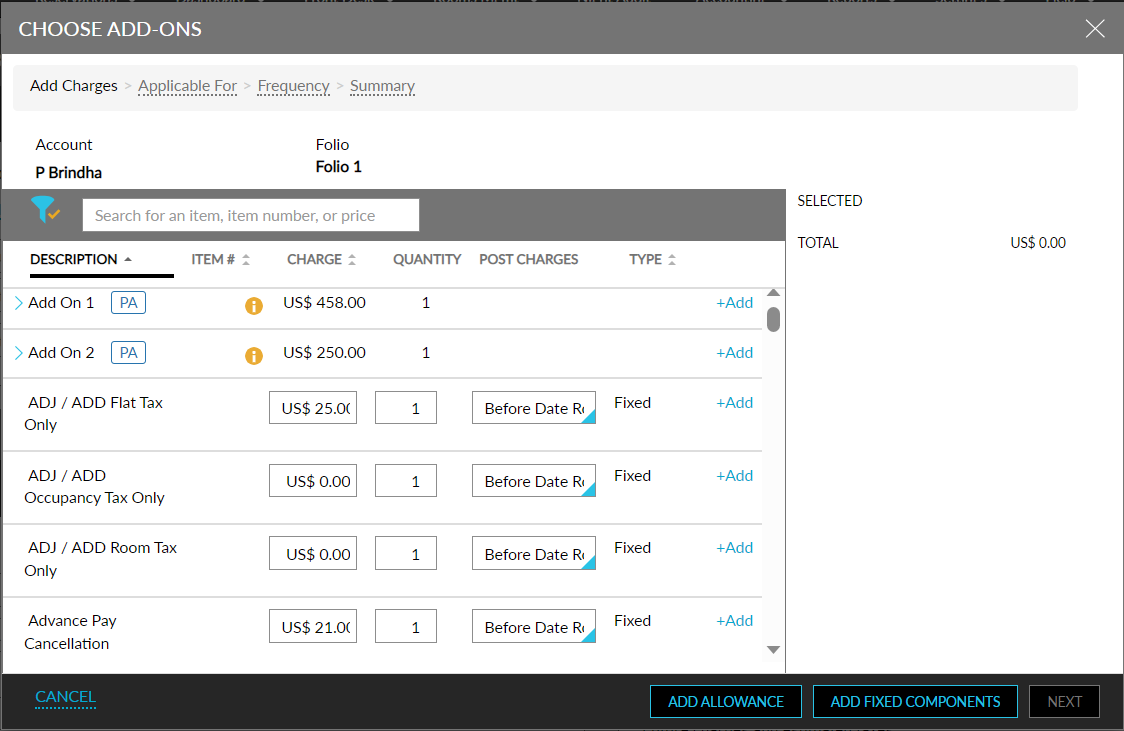The image size is (1124, 731).
Task: Click +Add next to Advance Pay Cancellation
Action: [735, 620]
